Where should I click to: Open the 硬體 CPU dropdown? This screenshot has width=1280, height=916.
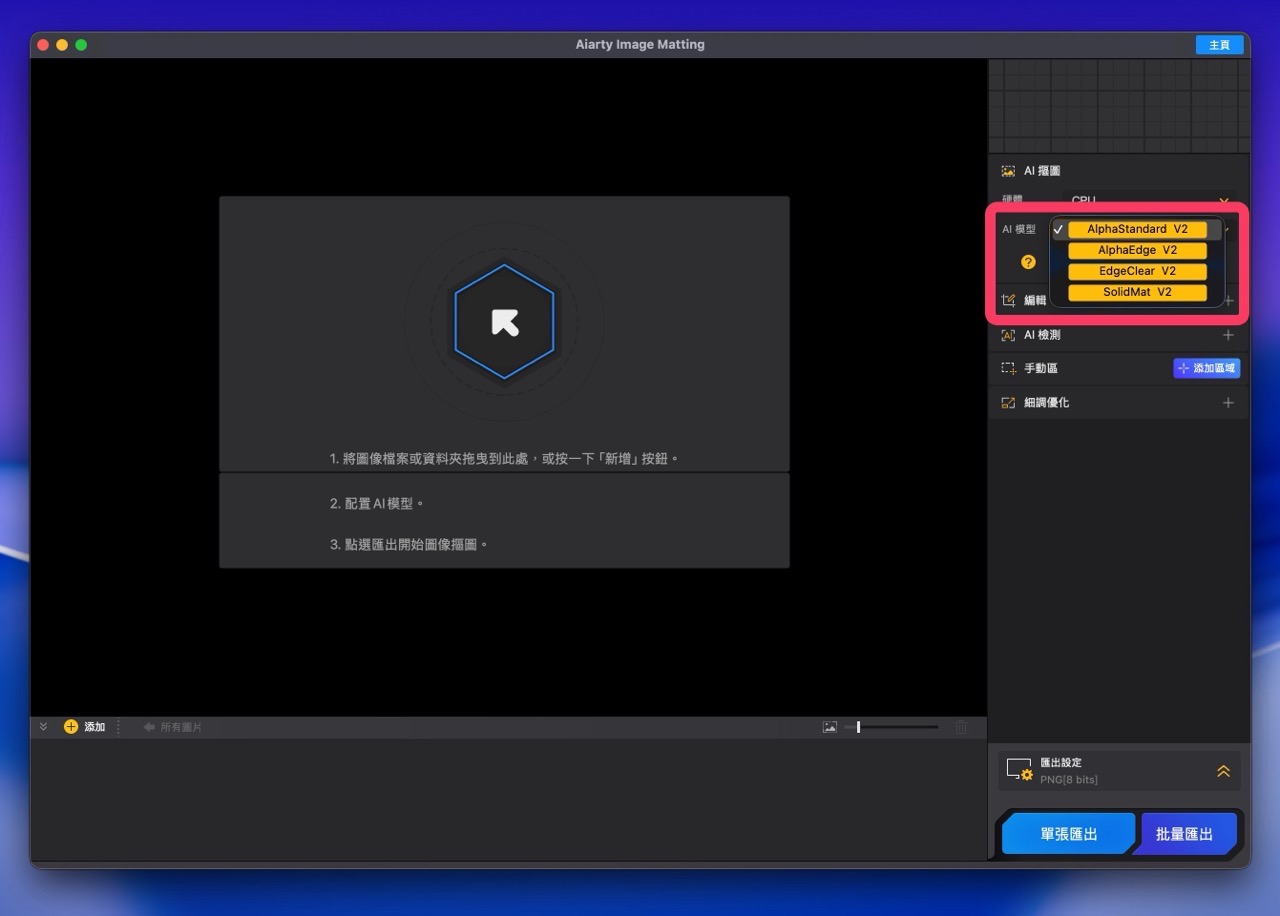(1150, 200)
